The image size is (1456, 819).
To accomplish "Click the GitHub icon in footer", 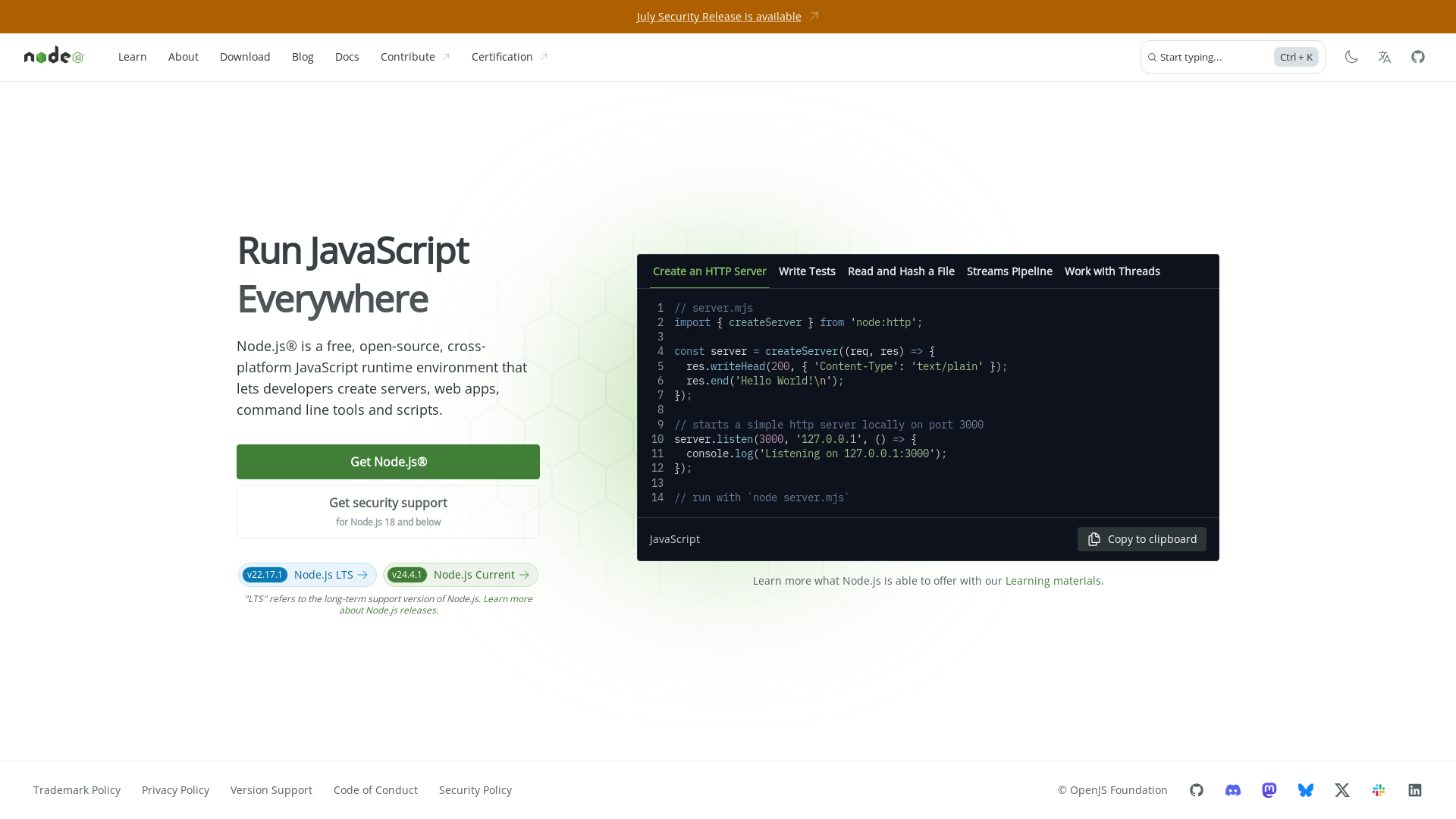I will pos(1197,790).
